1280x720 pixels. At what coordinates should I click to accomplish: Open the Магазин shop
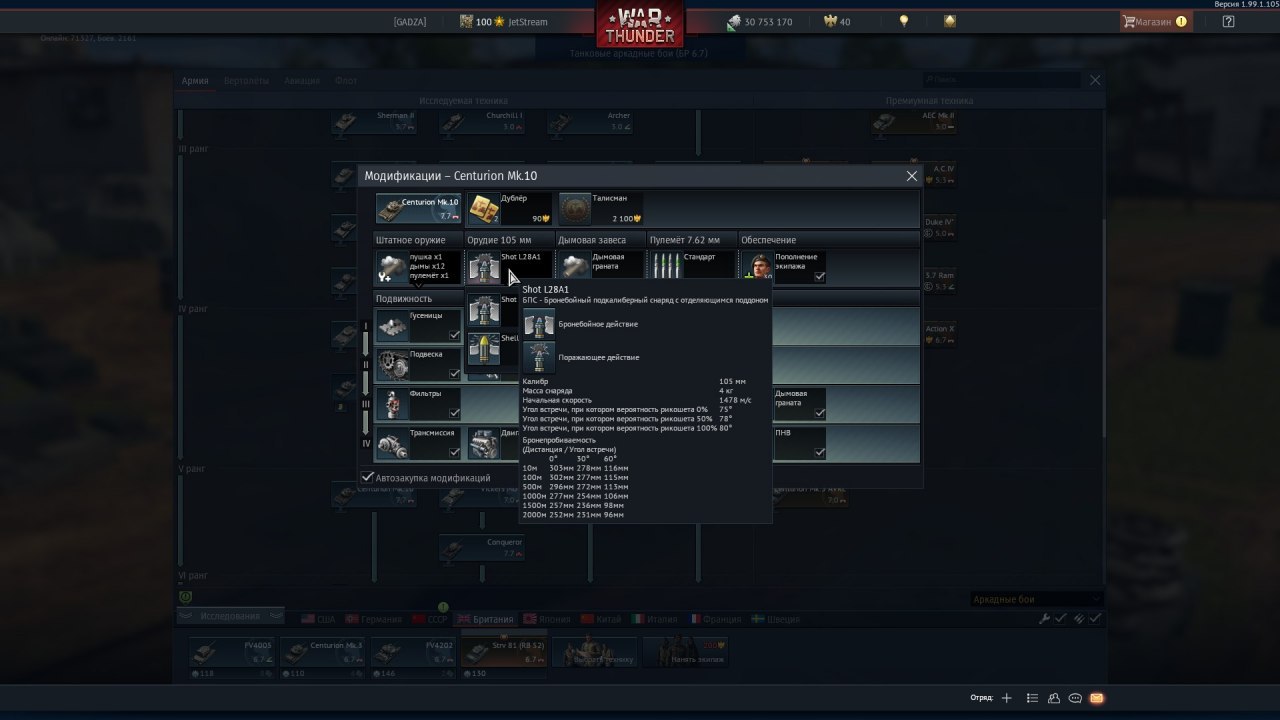click(1156, 21)
